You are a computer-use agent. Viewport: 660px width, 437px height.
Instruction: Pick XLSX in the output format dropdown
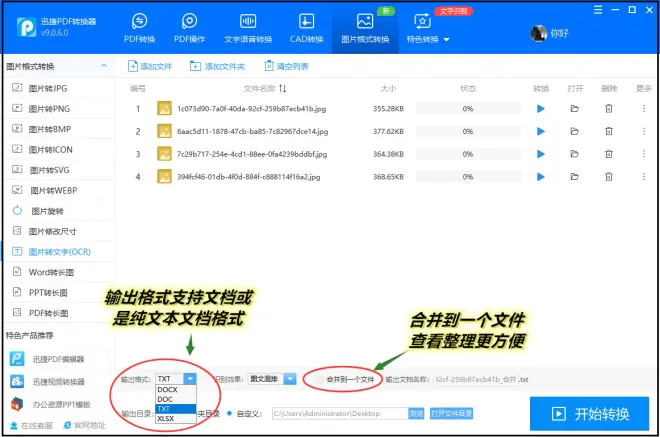pyautogui.click(x=166, y=418)
